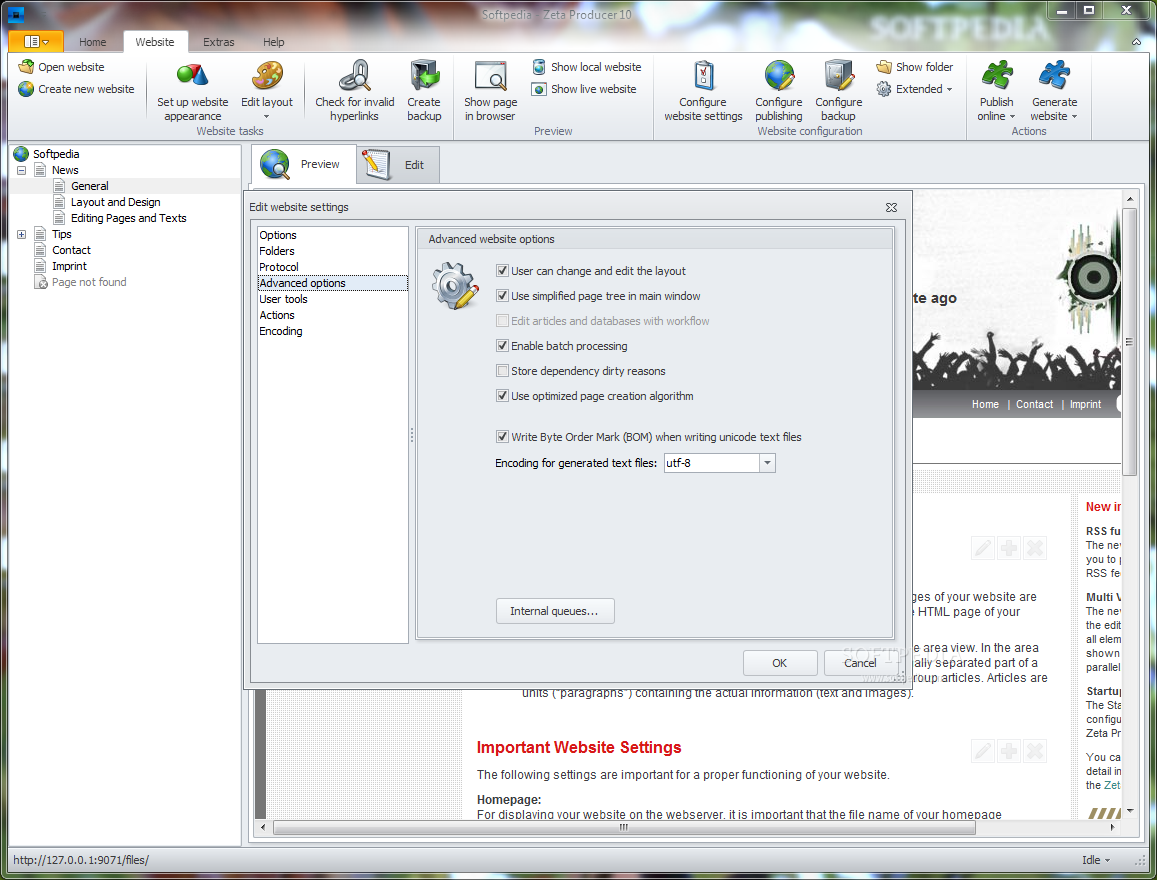The height and width of the screenshot is (880, 1157).
Task: Close the Edit website settings dialog
Action: tap(891, 207)
